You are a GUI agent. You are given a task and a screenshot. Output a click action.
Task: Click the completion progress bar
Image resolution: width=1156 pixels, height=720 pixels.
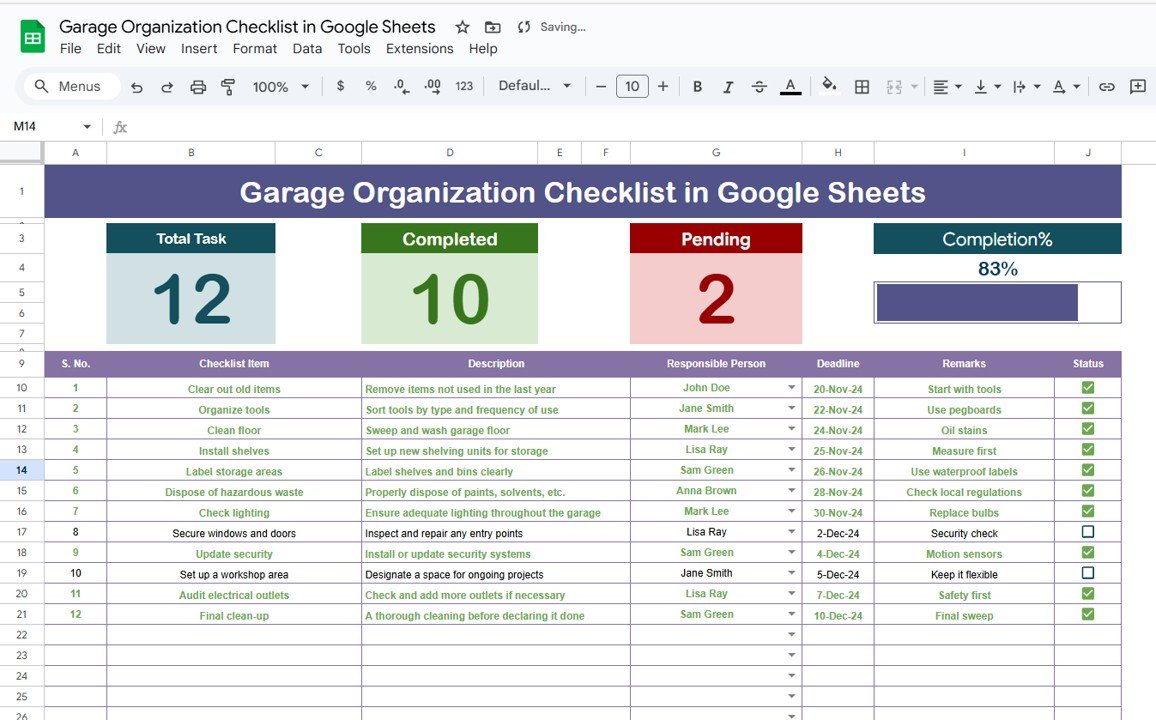pos(997,302)
